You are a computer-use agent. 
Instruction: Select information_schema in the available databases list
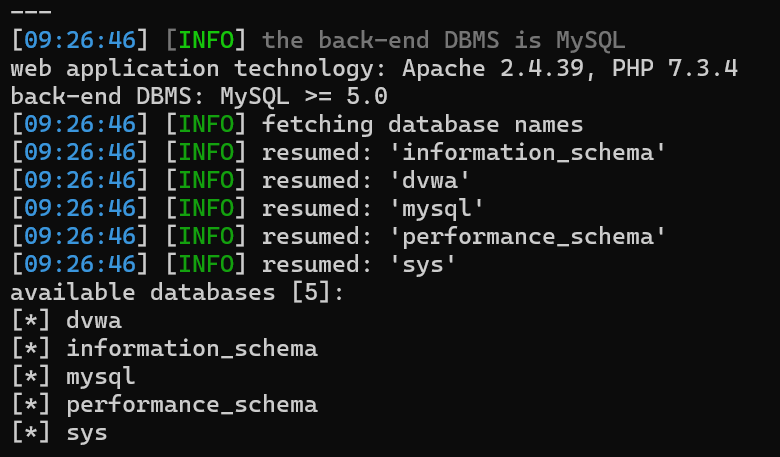coord(191,349)
